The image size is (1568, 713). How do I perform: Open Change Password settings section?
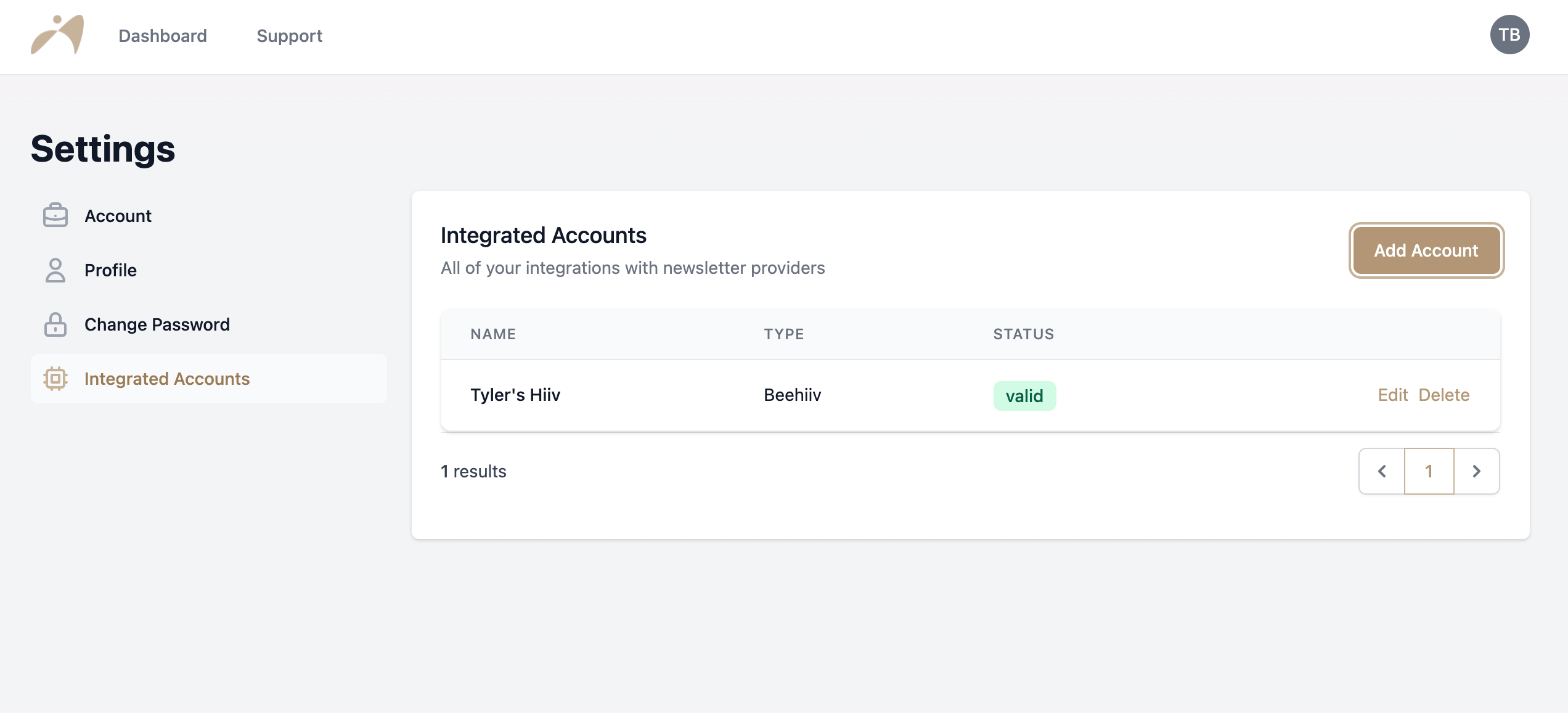[209, 324]
